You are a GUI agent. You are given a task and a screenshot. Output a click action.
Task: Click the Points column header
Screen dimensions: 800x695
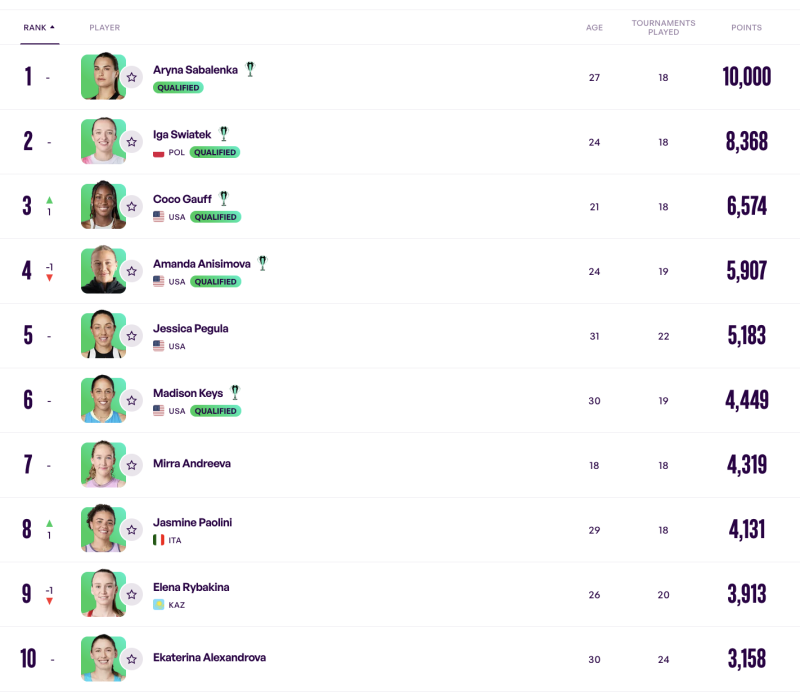coord(746,28)
